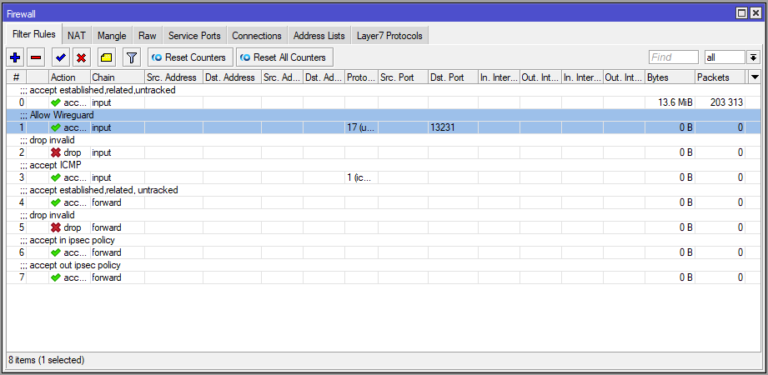The width and height of the screenshot is (768, 375).
Task: Add a new firewall rule with plus icon
Action: pyautogui.click(x=15, y=58)
